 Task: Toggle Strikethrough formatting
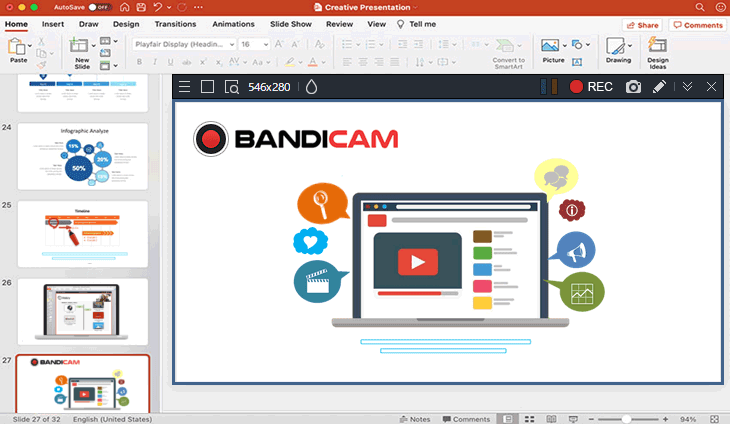[187, 62]
